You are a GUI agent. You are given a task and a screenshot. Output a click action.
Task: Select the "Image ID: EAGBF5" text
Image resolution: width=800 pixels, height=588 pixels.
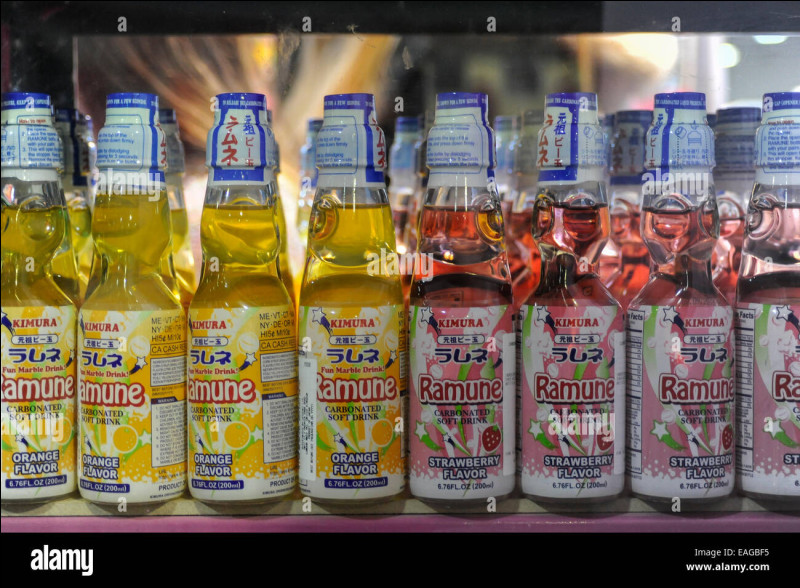coord(731,552)
